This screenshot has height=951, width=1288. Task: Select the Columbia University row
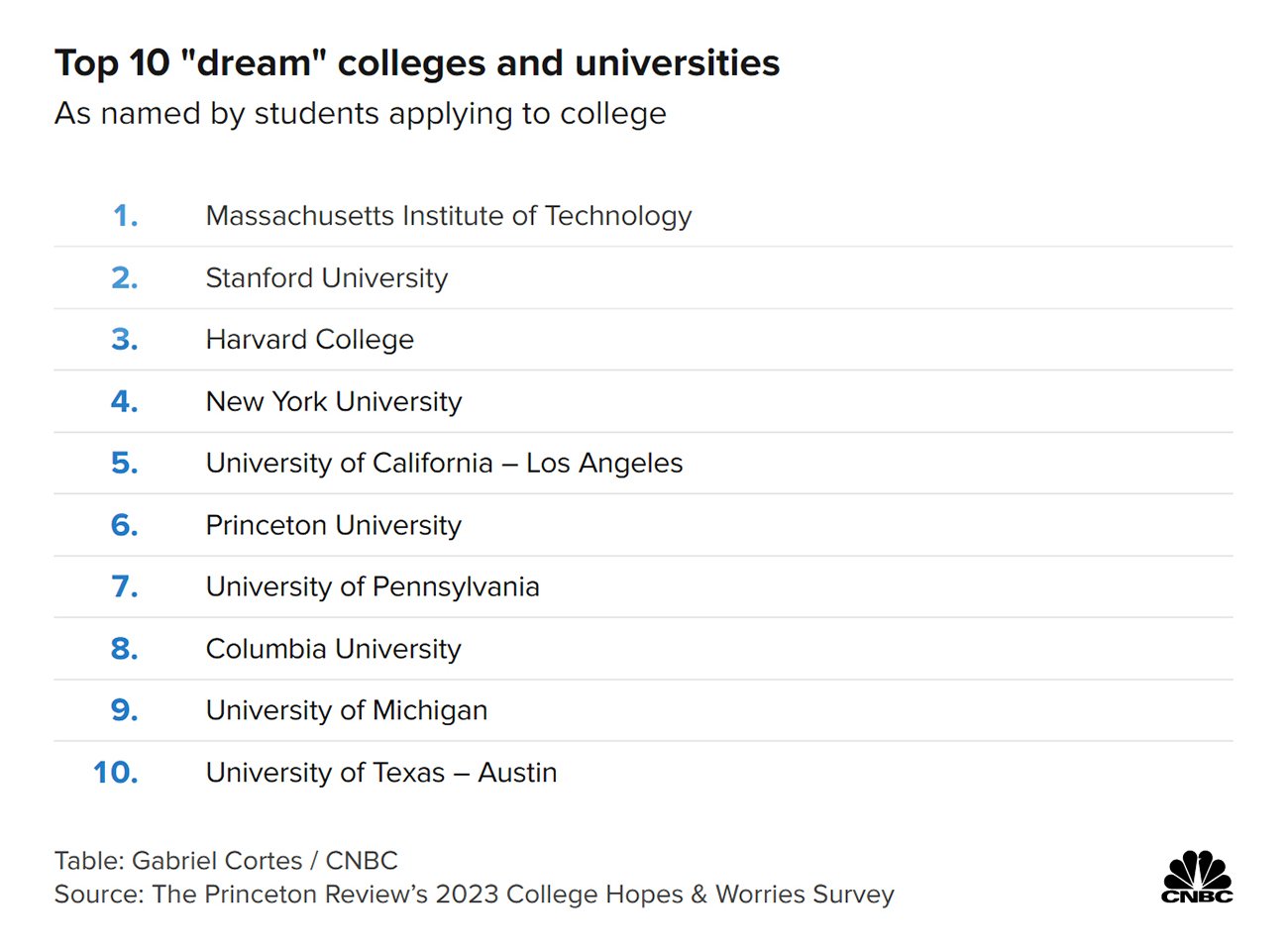tap(333, 649)
